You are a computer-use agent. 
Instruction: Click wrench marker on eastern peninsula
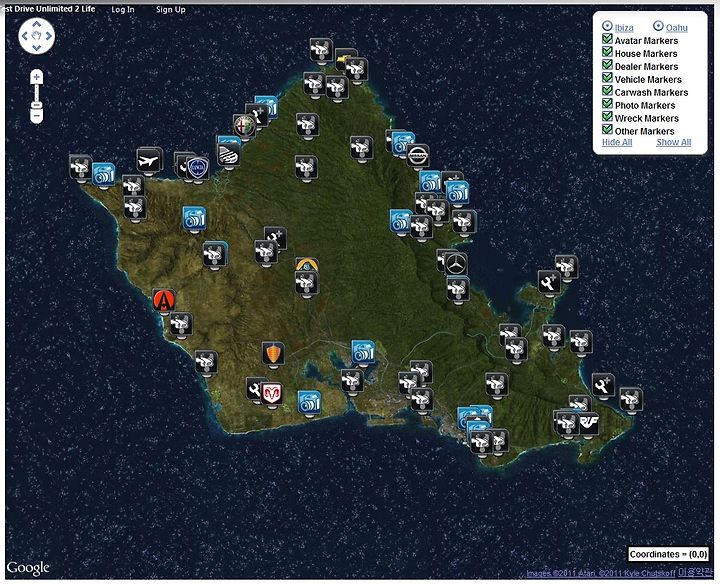coord(549,282)
